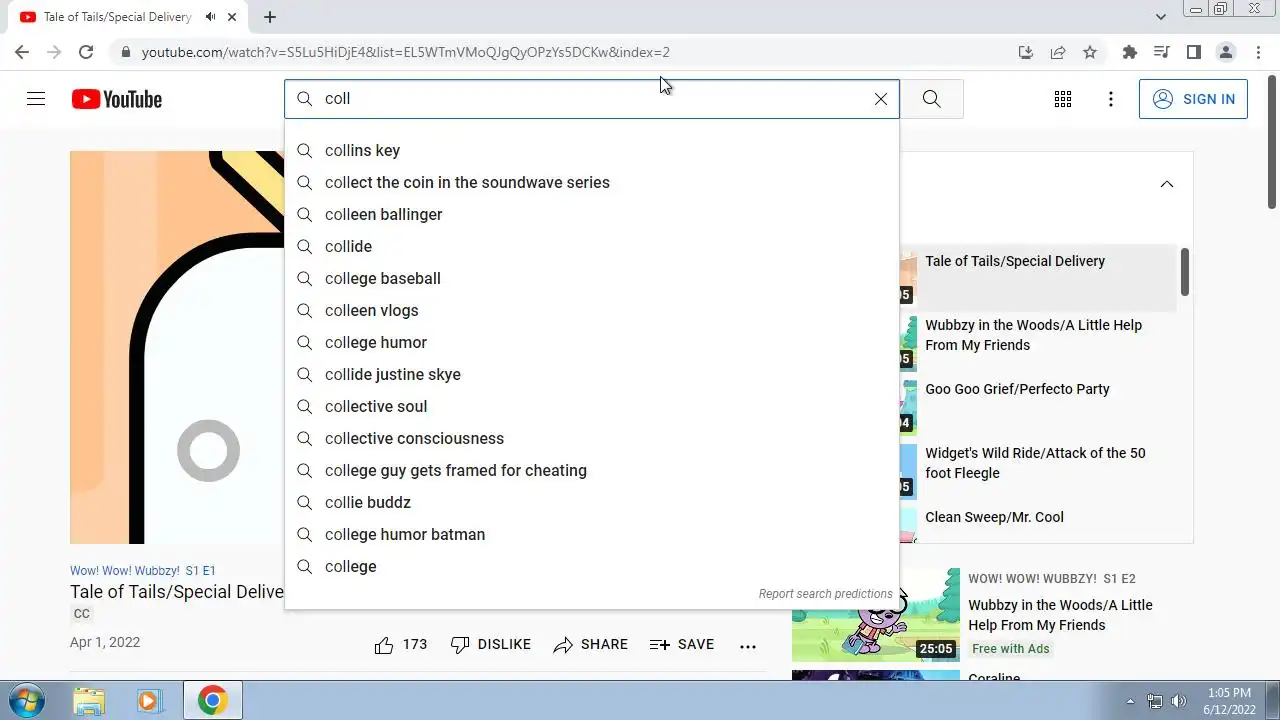This screenshot has height=720, width=1280.
Task: Submit search with the magnifier button
Action: click(931, 99)
